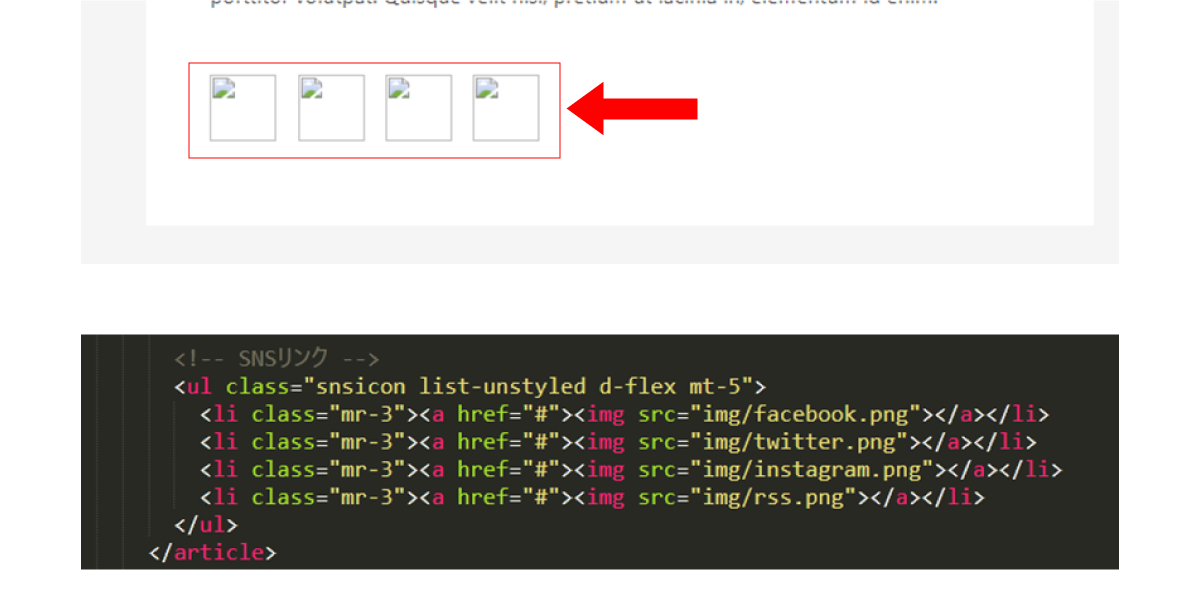Select the third broken image placeholder

pyautogui.click(x=418, y=108)
